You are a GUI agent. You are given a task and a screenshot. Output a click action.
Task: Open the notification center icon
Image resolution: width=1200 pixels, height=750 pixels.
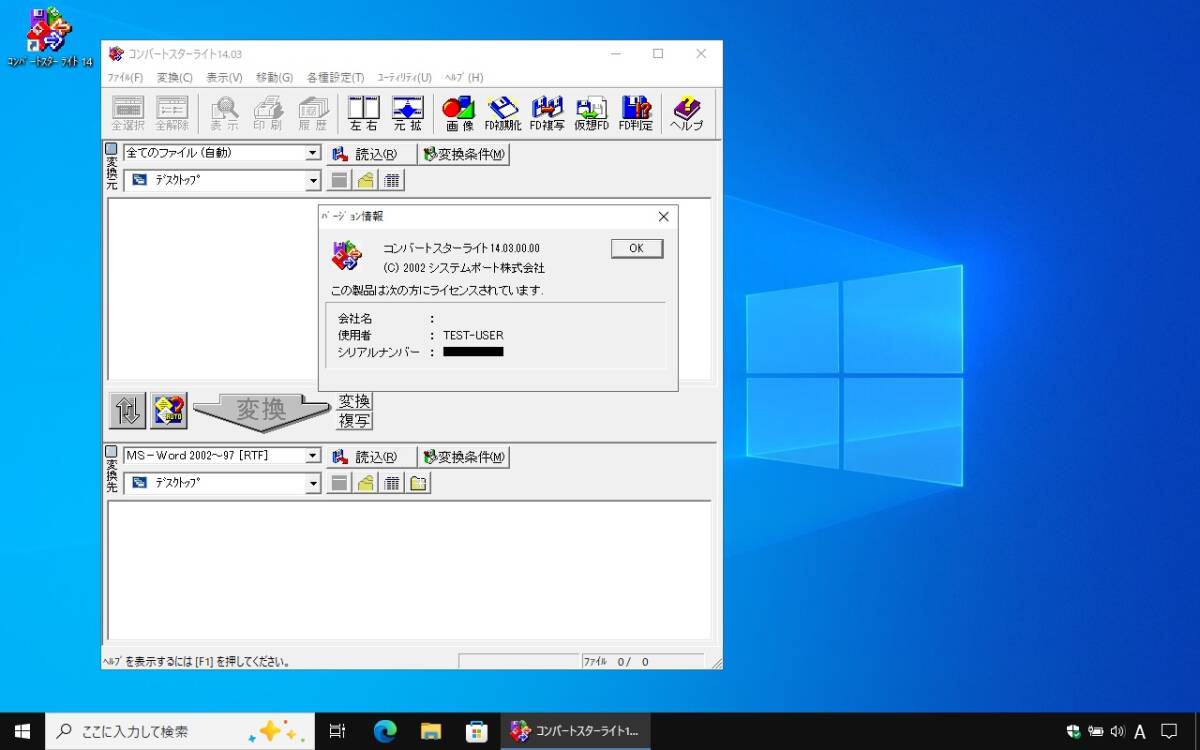[1169, 731]
